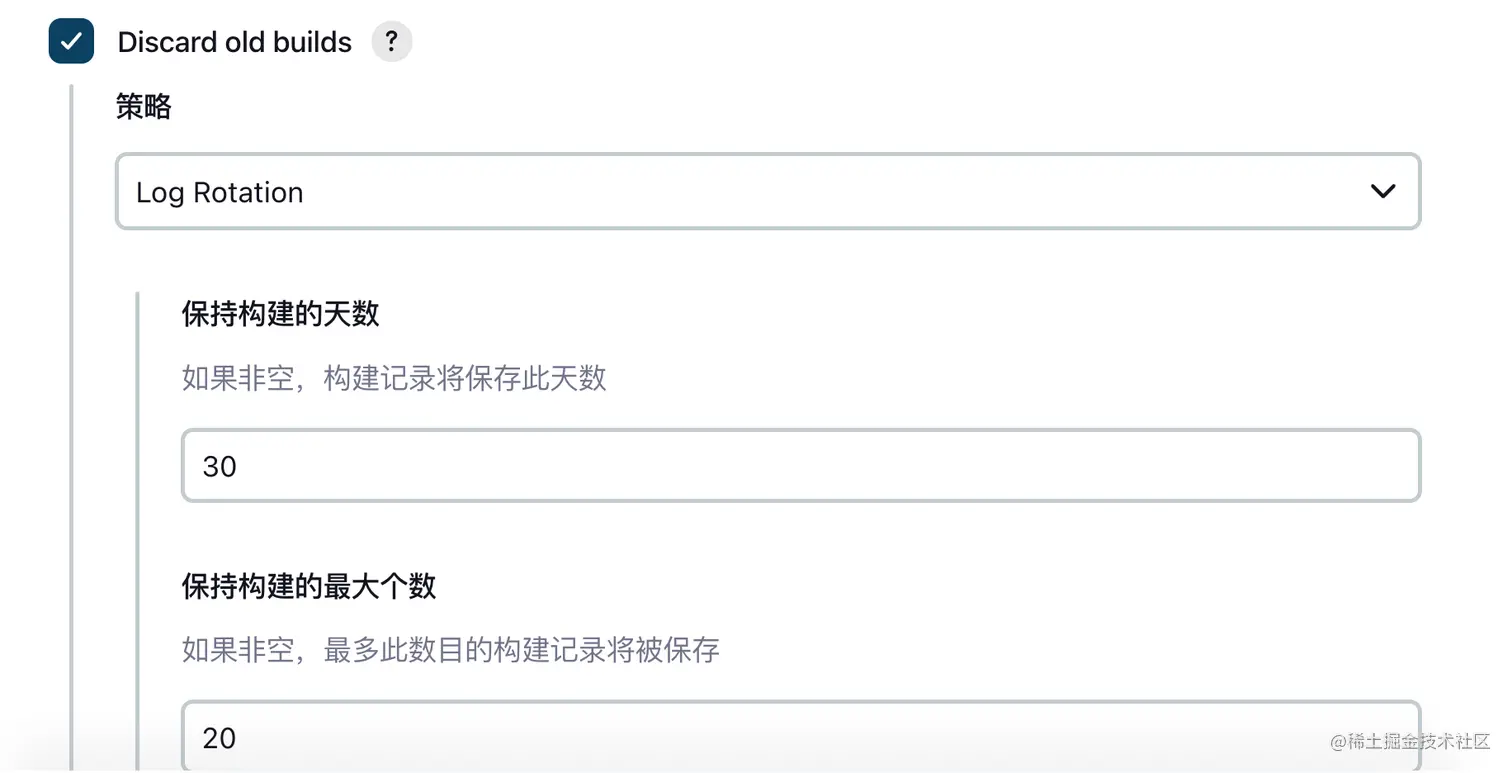Focus the 保持构建的最大个数 input field
The width and height of the screenshot is (1512, 773).
(800, 738)
